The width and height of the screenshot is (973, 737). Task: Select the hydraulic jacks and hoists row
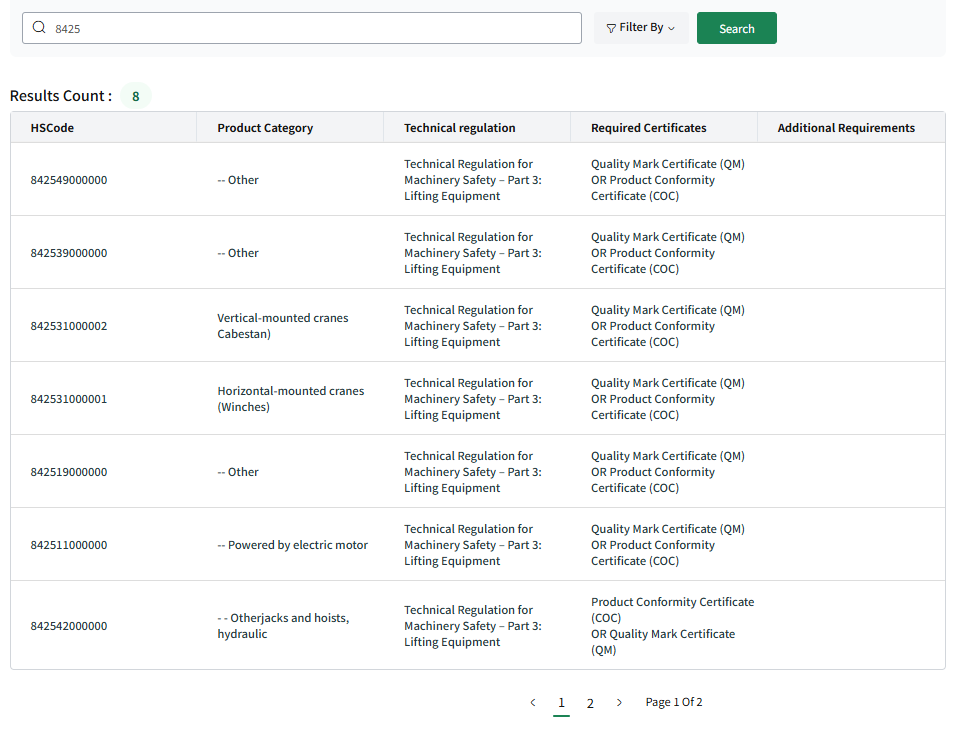[478, 625]
